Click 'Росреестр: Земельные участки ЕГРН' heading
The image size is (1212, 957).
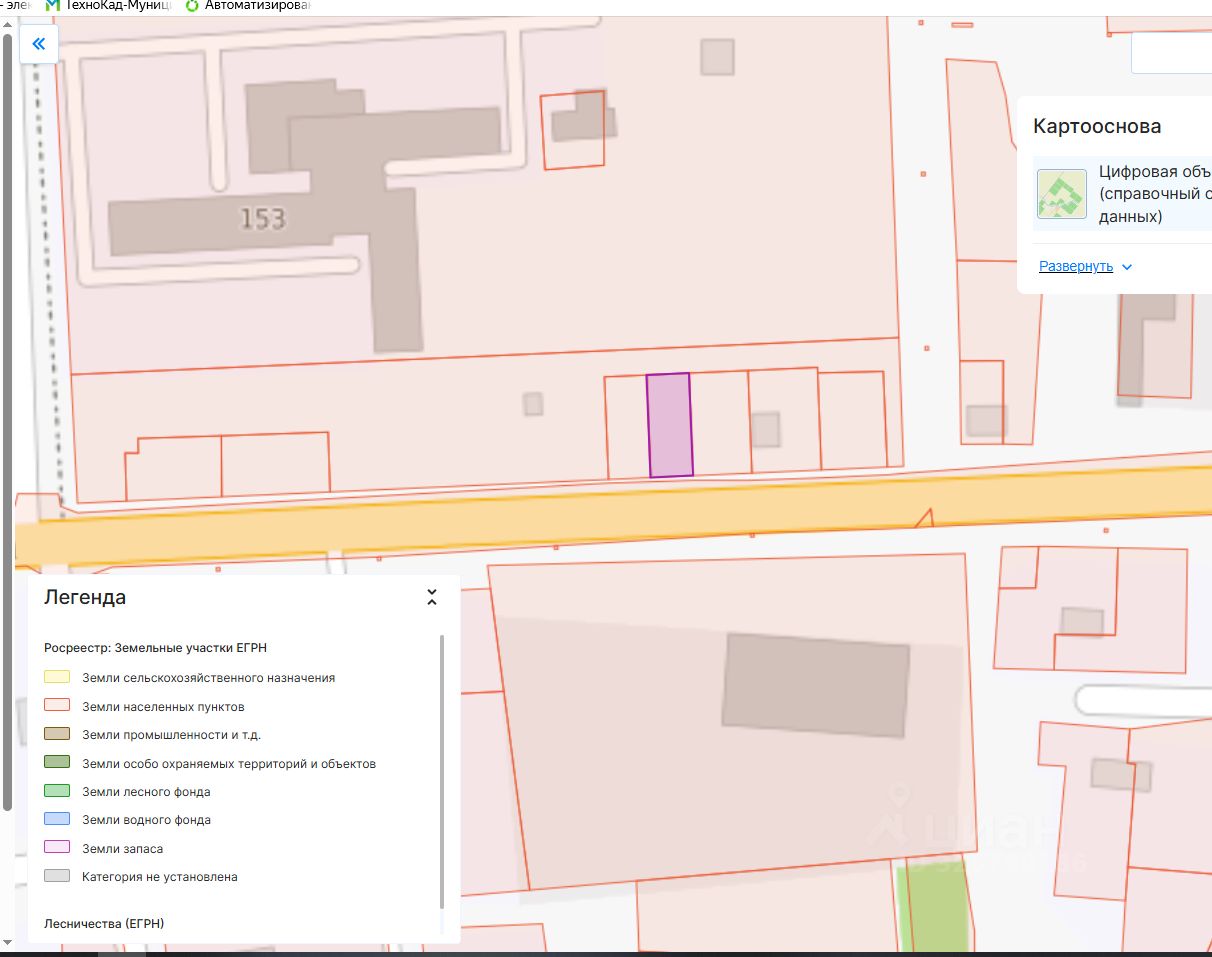click(155, 648)
